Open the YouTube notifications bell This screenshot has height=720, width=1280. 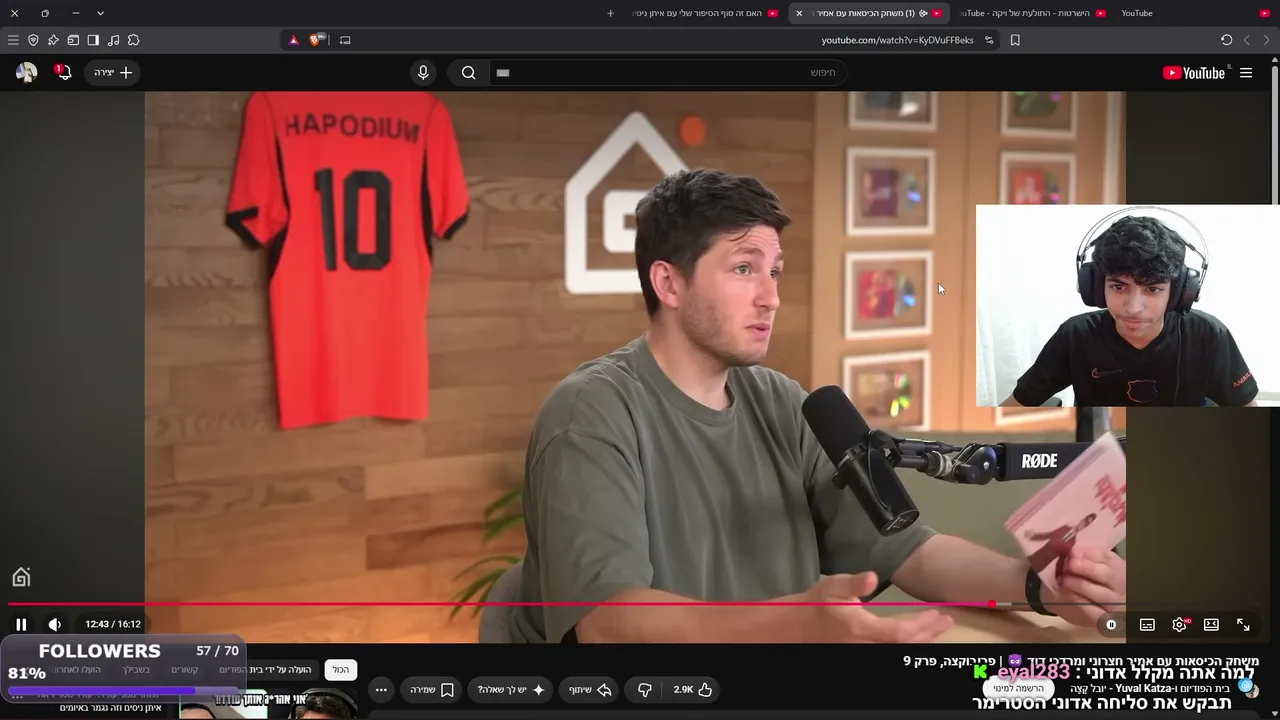point(63,72)
